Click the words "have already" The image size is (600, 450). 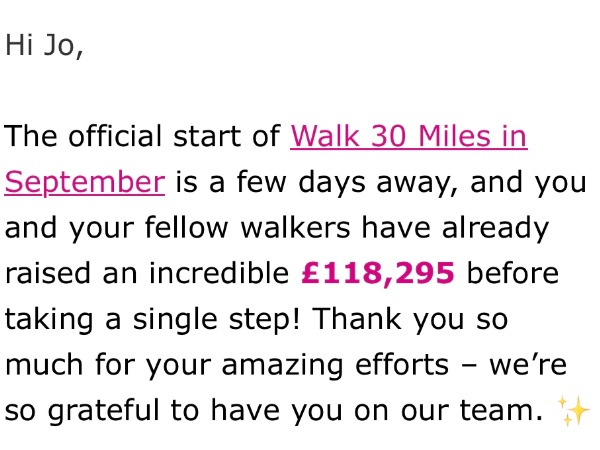coord(475,228)
